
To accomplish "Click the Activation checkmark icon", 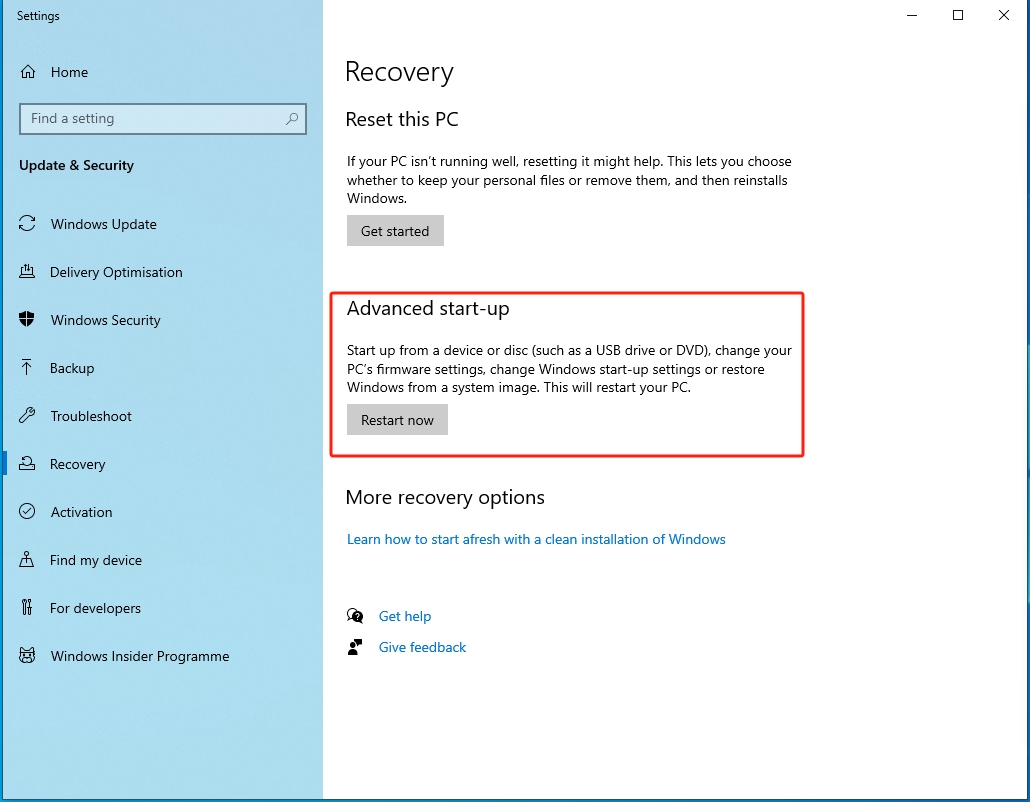I will coord(27,511).
